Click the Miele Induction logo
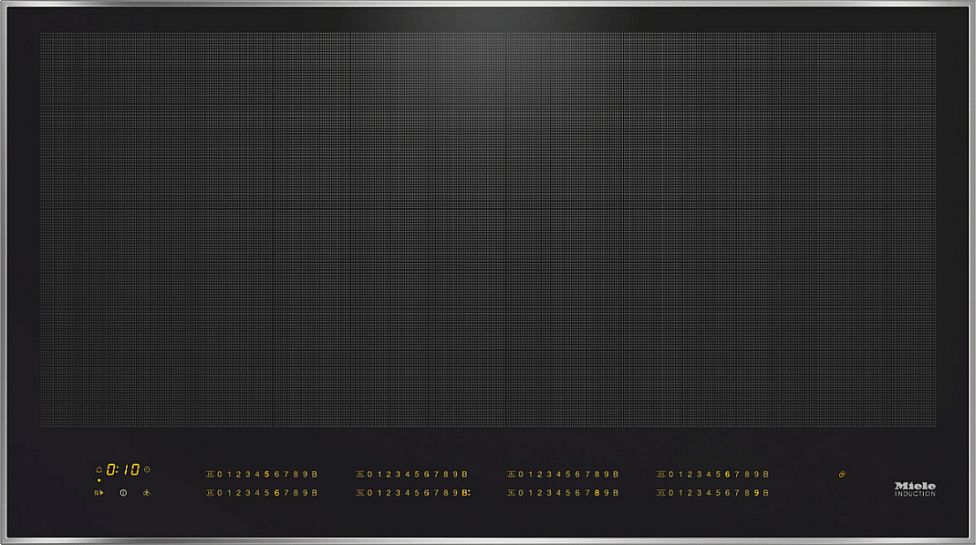Image resolution: width=976 pixels, height=545 pixels. pos(914,488)
